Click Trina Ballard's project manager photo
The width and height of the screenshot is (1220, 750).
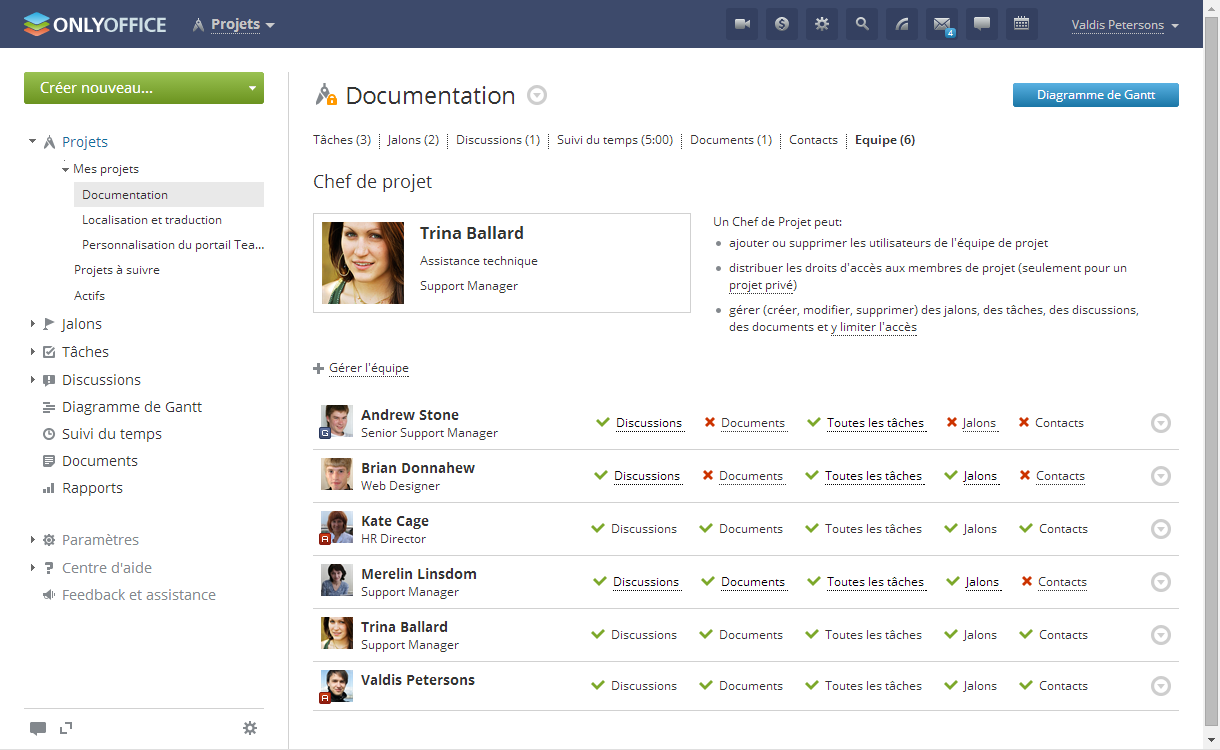363,263
